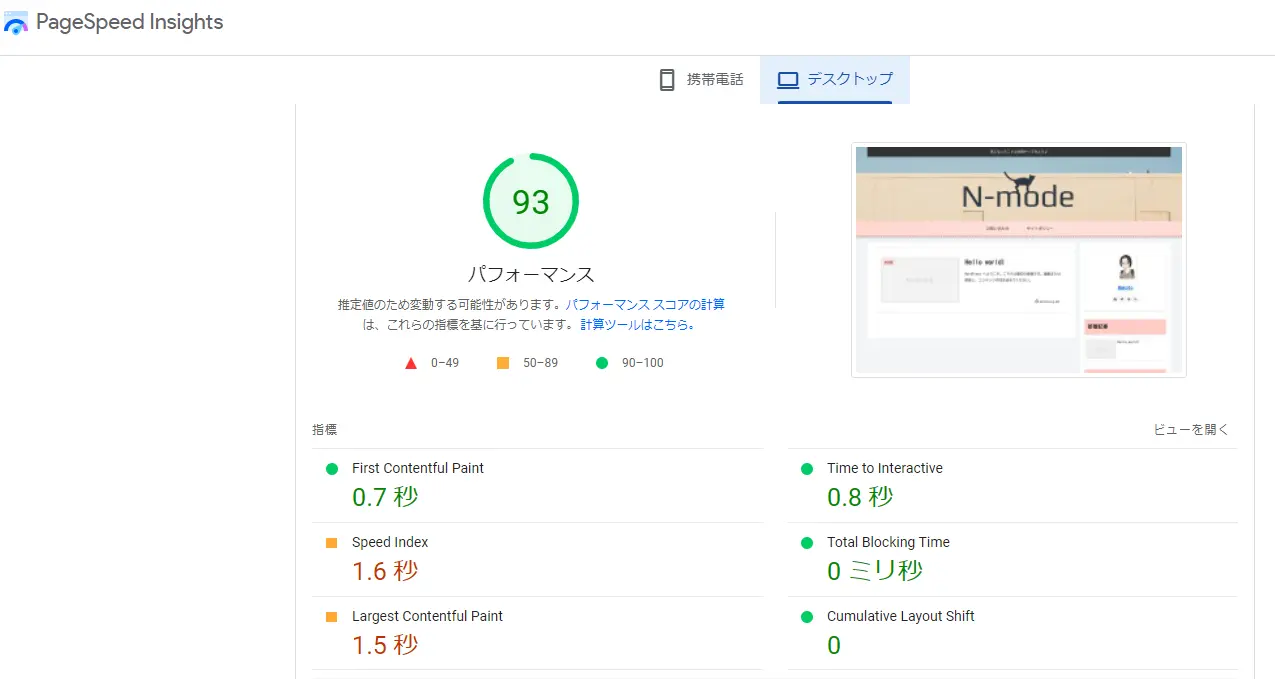
Task: Click orange square beside Speed Index
Action: click(x=332, y=543)
